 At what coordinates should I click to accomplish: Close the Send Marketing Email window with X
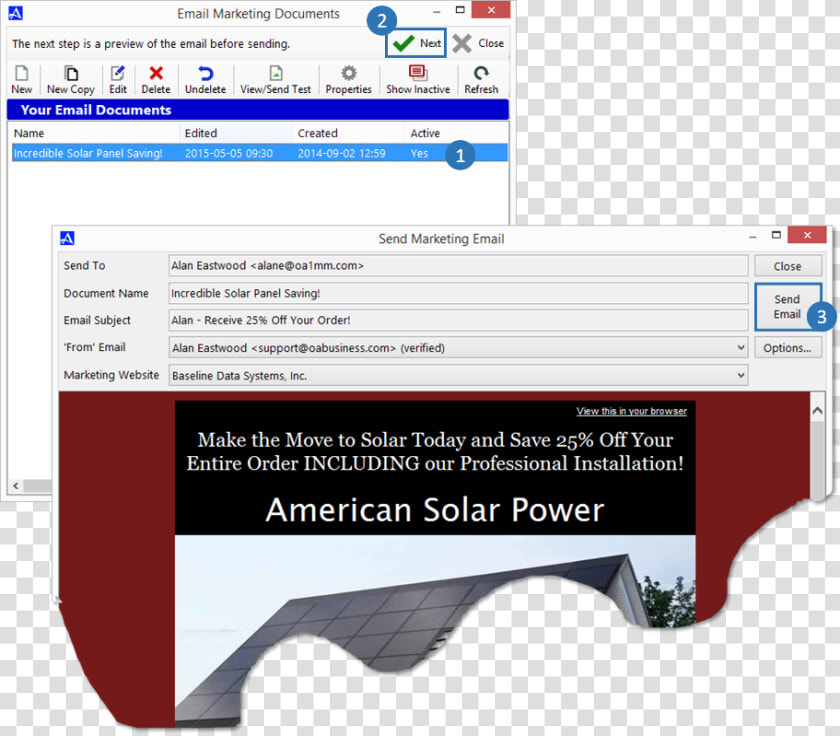coord(807,235)
